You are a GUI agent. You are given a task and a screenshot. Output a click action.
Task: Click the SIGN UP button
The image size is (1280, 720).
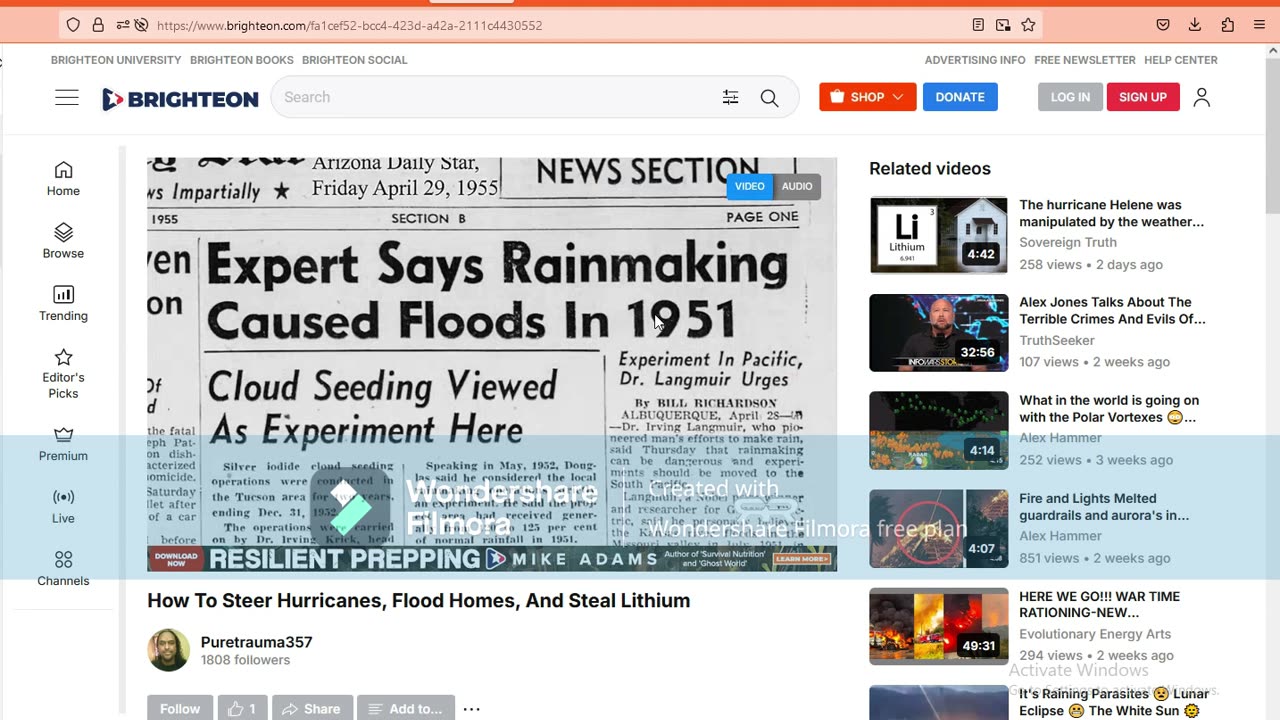point(1143,97)
